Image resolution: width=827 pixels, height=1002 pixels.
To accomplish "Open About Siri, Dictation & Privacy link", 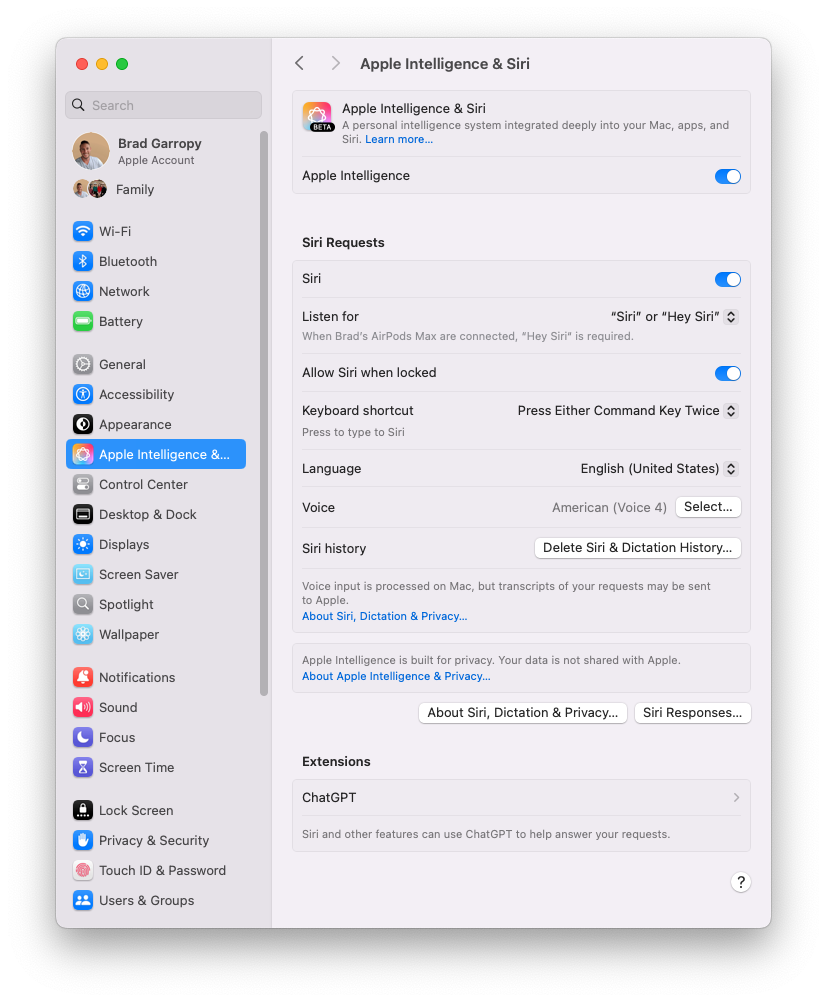I will pyautogui.click(x=385, y=616).
